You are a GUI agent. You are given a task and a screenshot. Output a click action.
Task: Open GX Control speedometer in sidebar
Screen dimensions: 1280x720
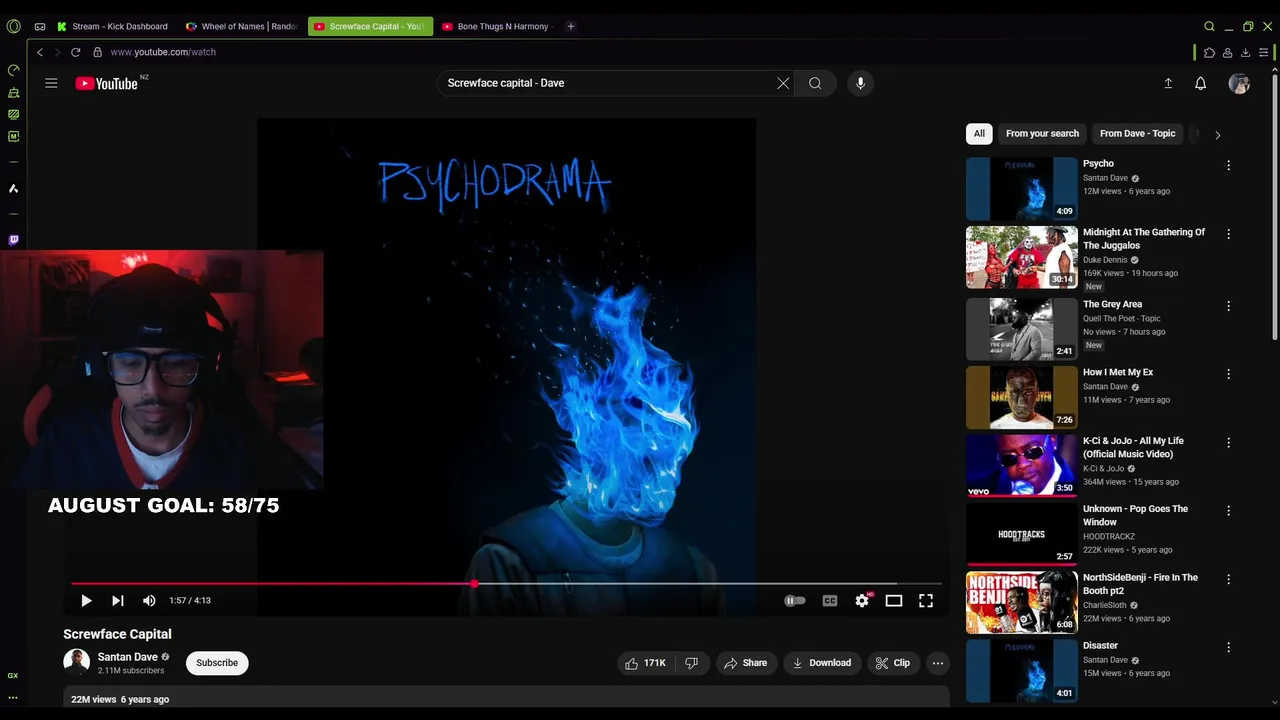[x=13, y=70]
